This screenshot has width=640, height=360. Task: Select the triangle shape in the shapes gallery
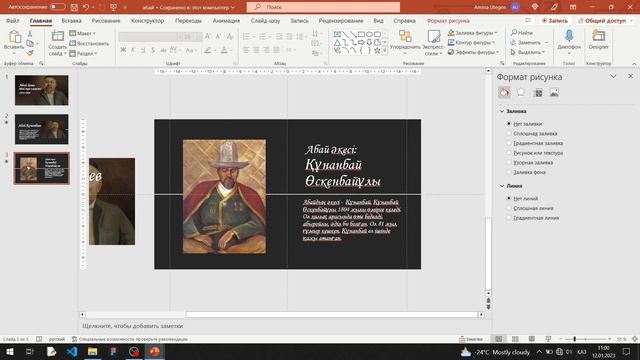pyautogui.click(x=337, y=42)
